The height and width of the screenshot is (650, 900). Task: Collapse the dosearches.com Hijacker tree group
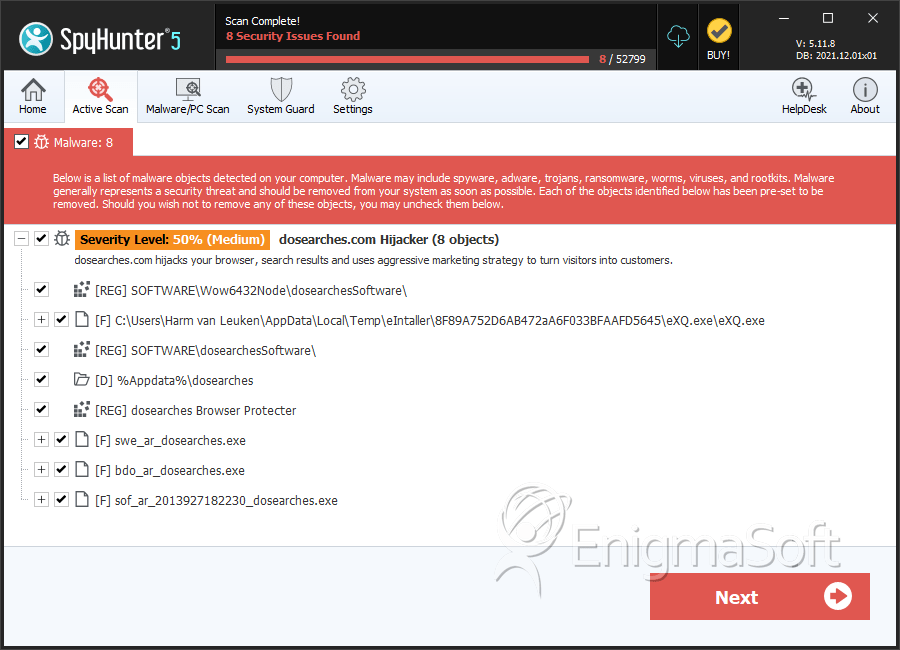pos(21,238)
